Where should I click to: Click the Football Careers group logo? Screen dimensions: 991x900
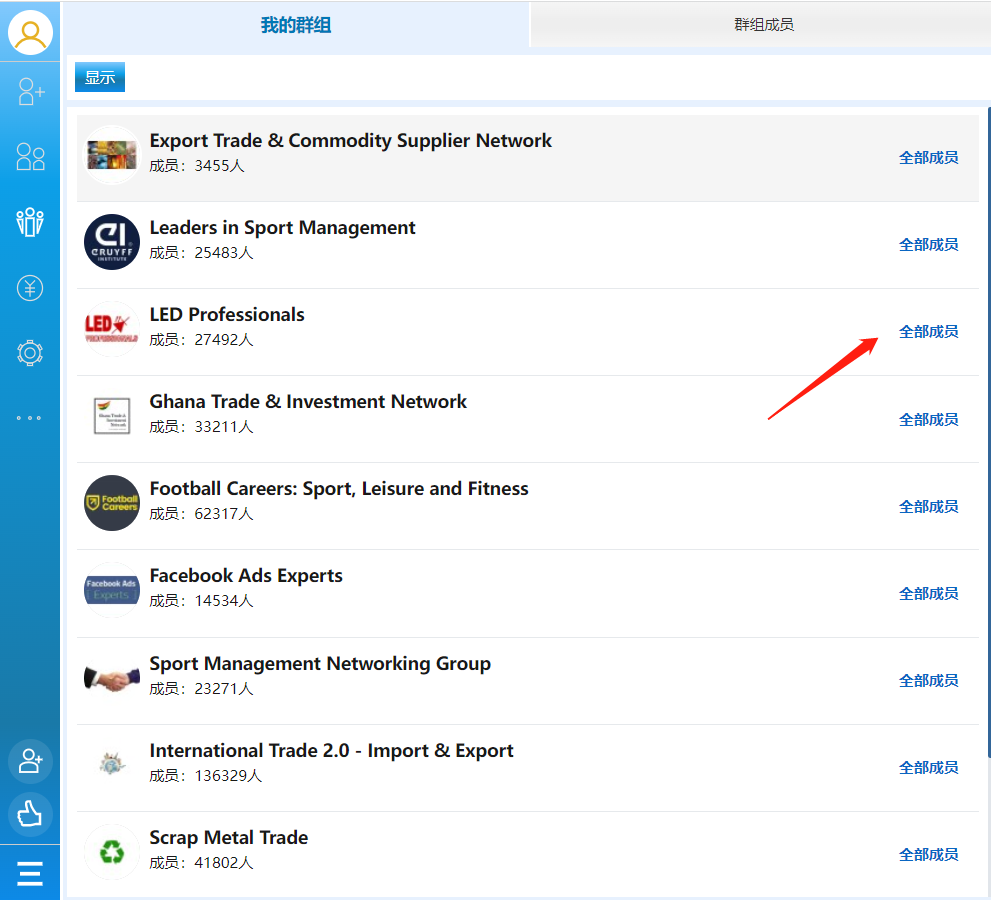[x=112, y=503]
